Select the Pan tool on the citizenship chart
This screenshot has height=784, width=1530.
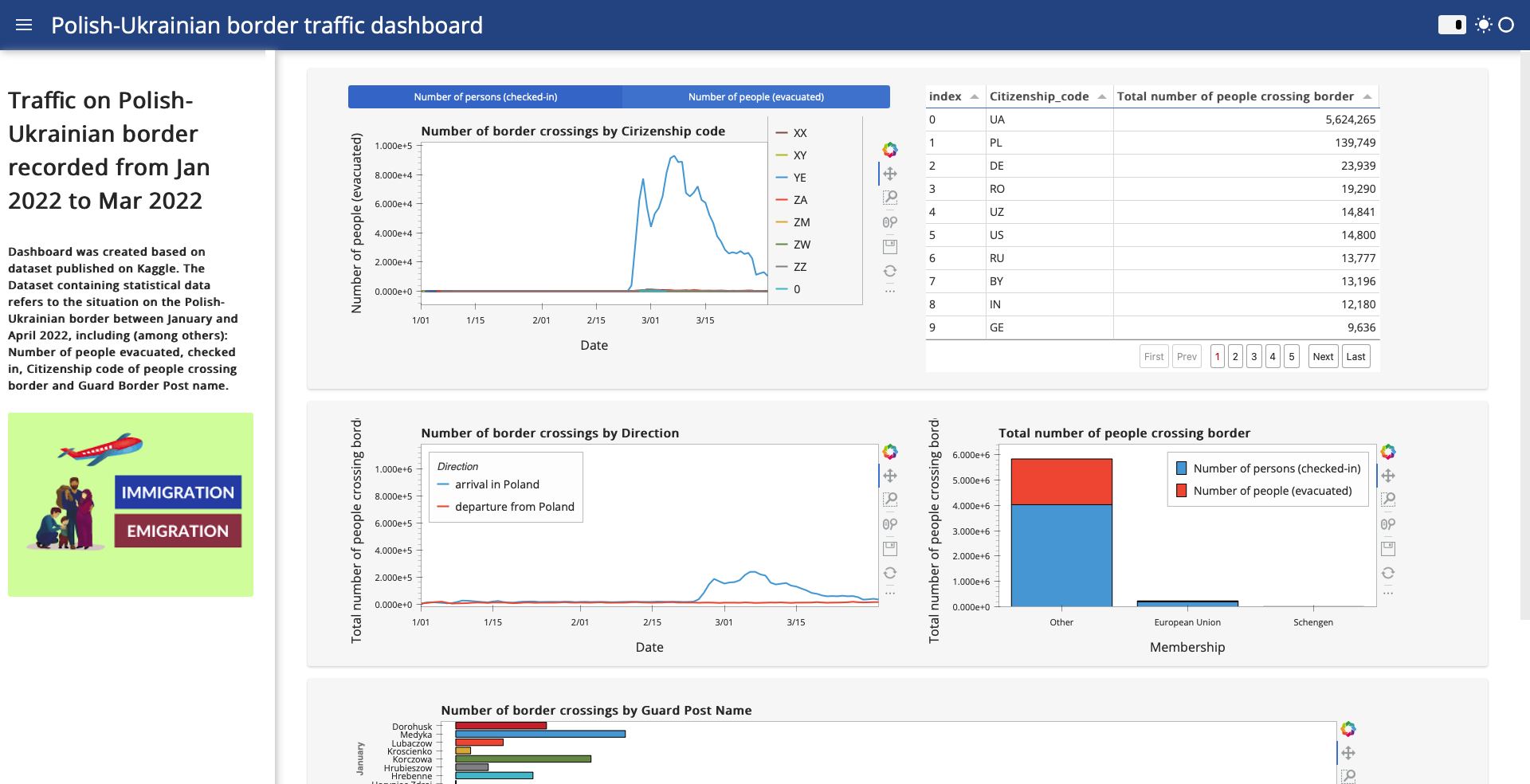coord(890,173)
